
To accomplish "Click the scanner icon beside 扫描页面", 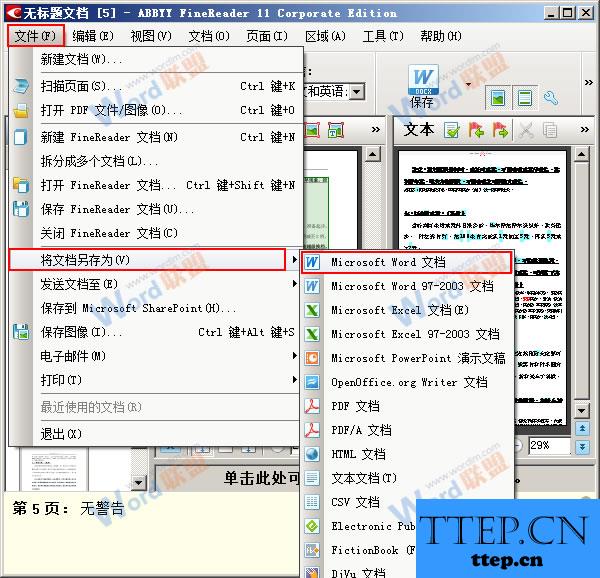I will click(21, 86).
